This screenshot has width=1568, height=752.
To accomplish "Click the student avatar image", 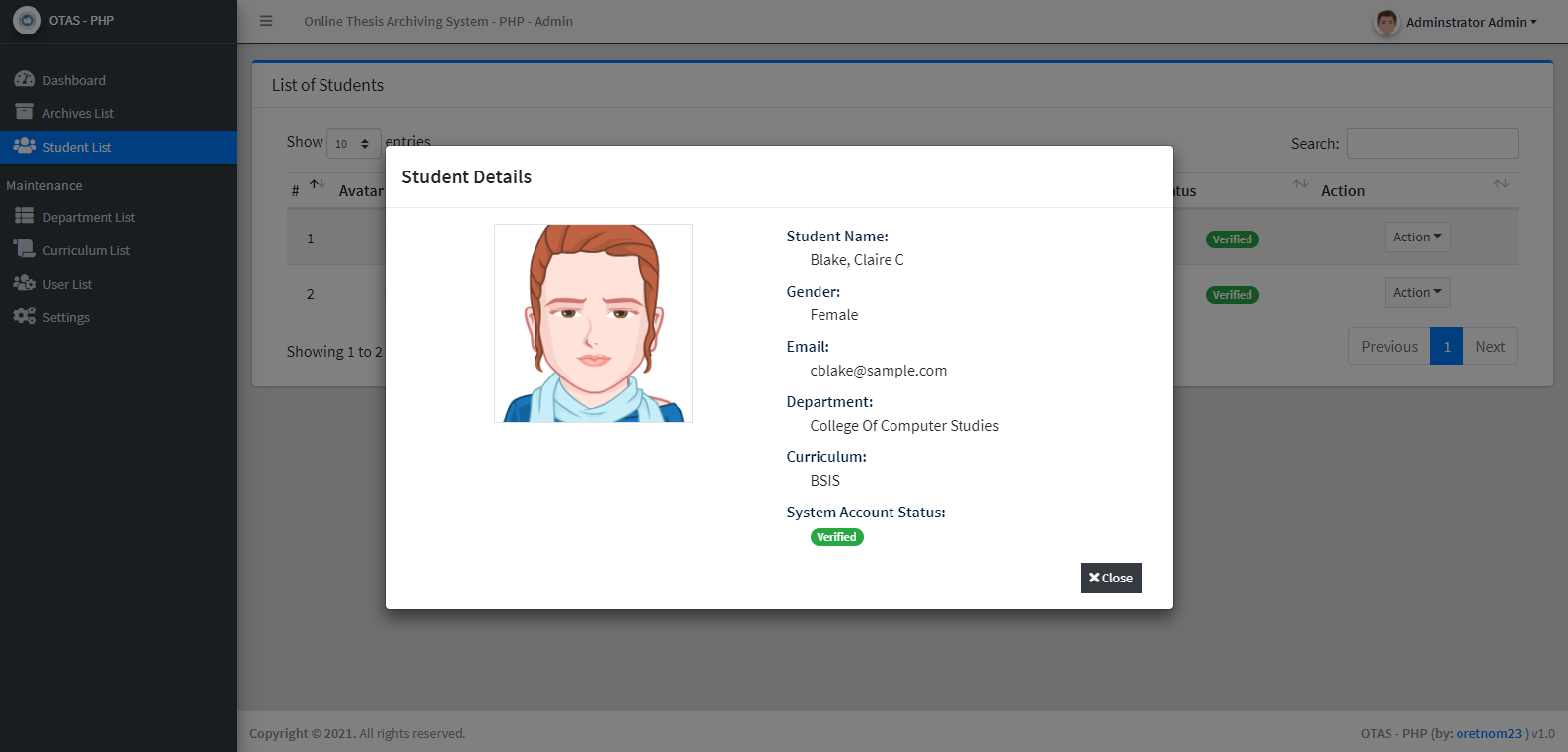I will [x=594, y=323].
